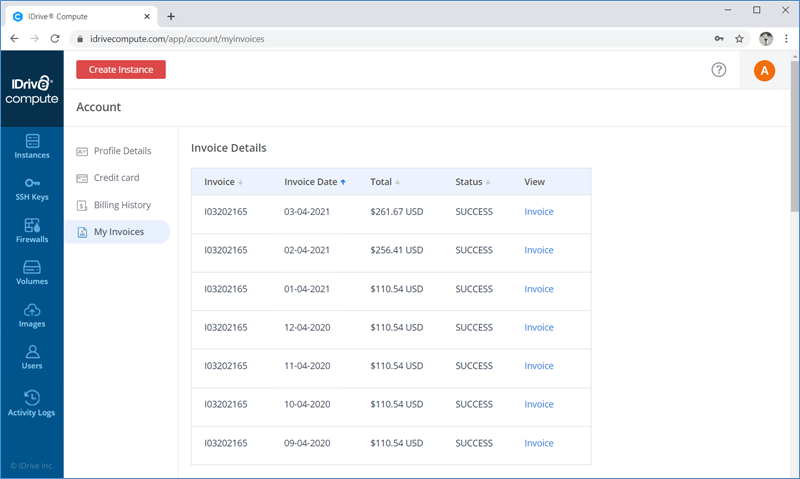Click the IDrive Compute logo

[x=32, y=90]
